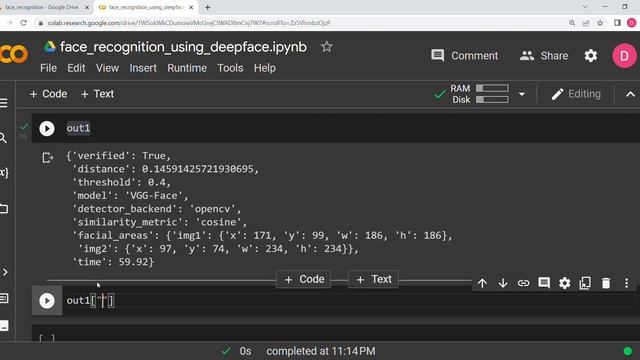
Task: Open more cell actions menu
Action: click(x=627, y=283)
